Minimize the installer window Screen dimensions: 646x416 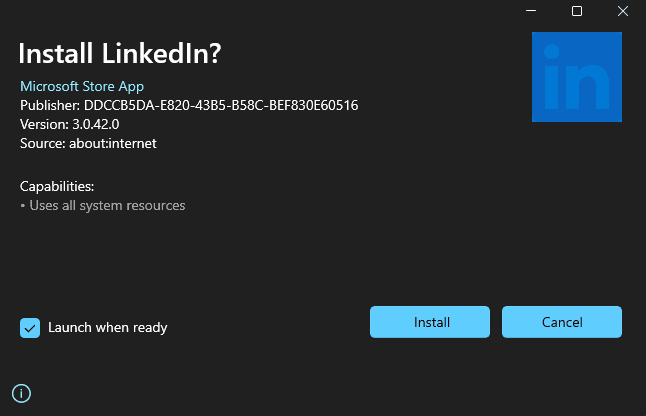tap(531, 11)
